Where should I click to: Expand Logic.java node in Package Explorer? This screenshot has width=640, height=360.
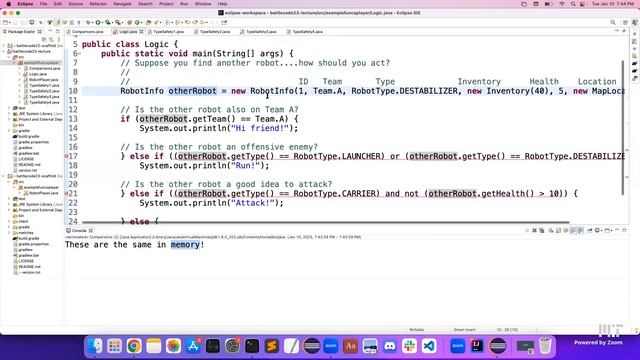pyautogui.click(x=20, y=74)
